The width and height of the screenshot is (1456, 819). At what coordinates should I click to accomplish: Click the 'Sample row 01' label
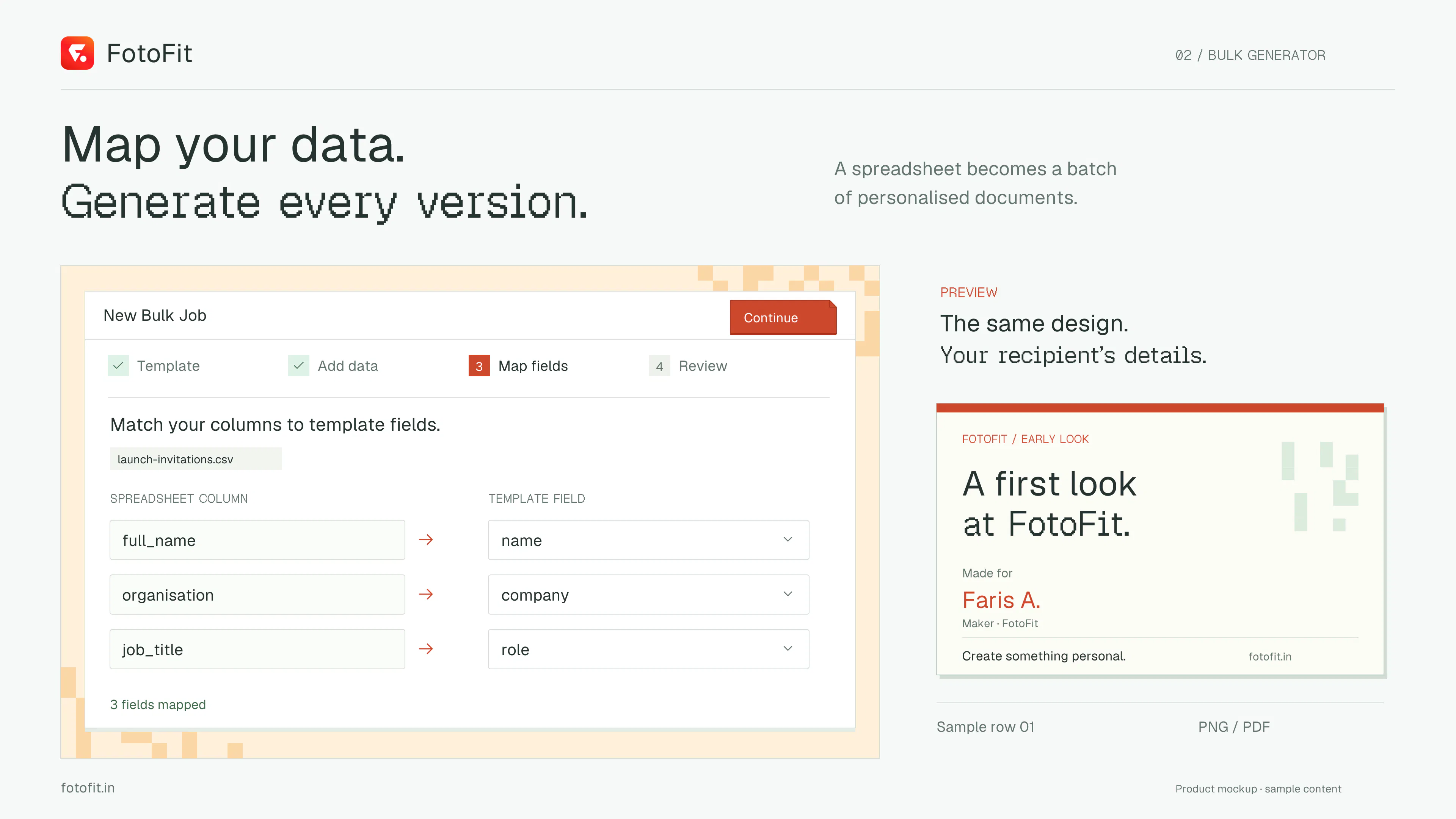pos(985,727)
